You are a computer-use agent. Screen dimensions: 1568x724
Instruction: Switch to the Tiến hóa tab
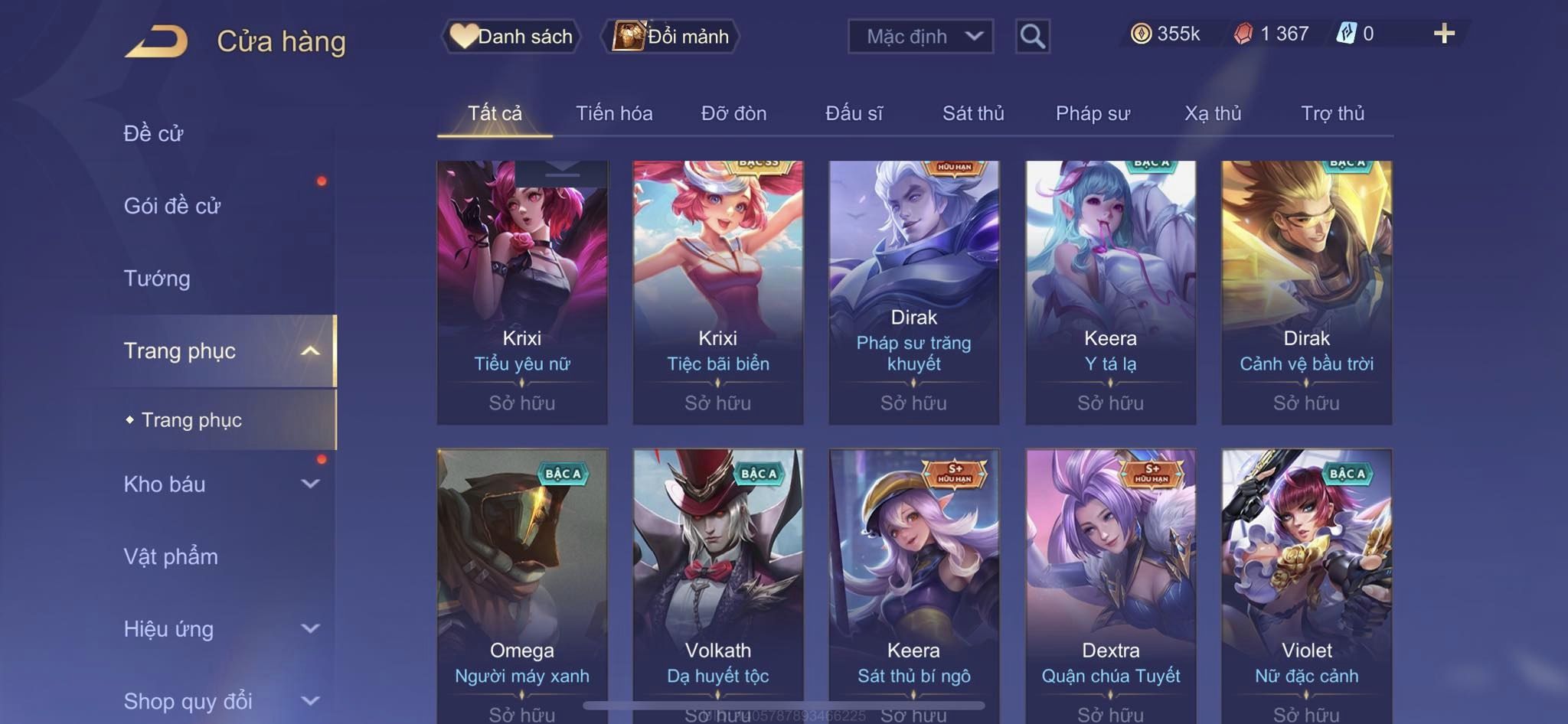coord(614,113)
